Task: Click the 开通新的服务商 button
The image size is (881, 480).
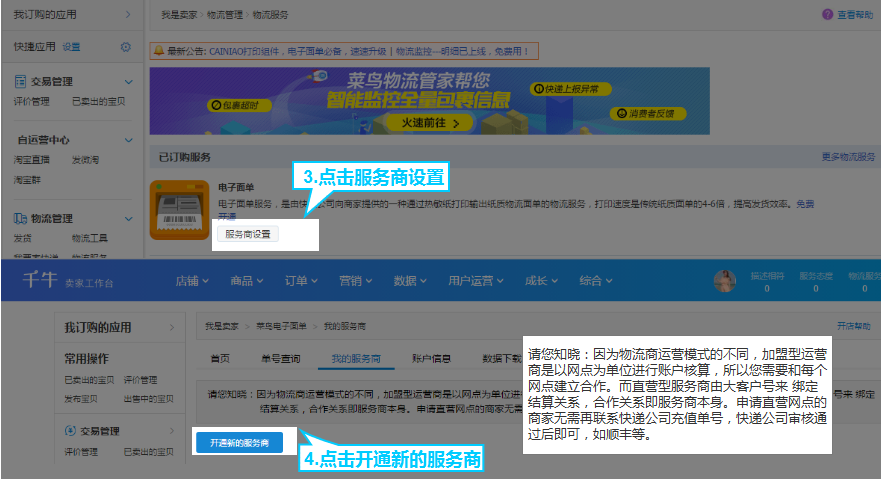Action: pyautogui.click(x=239, y=443)
